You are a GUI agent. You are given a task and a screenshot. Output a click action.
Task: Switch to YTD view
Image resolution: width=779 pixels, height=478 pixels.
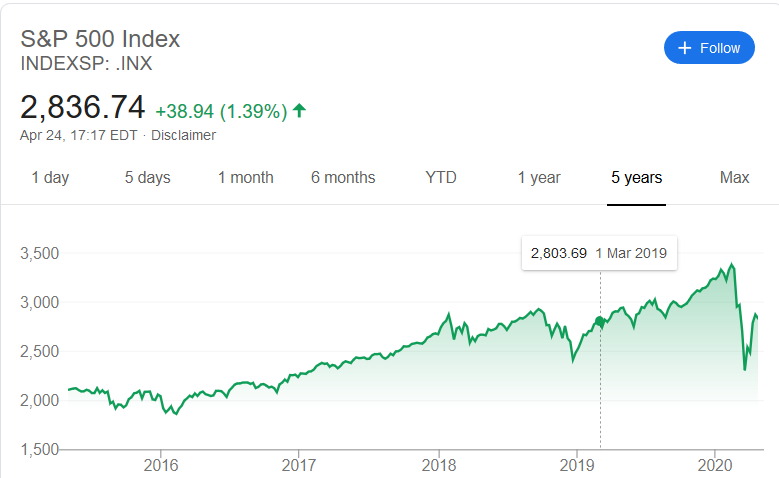click(441, 178)
